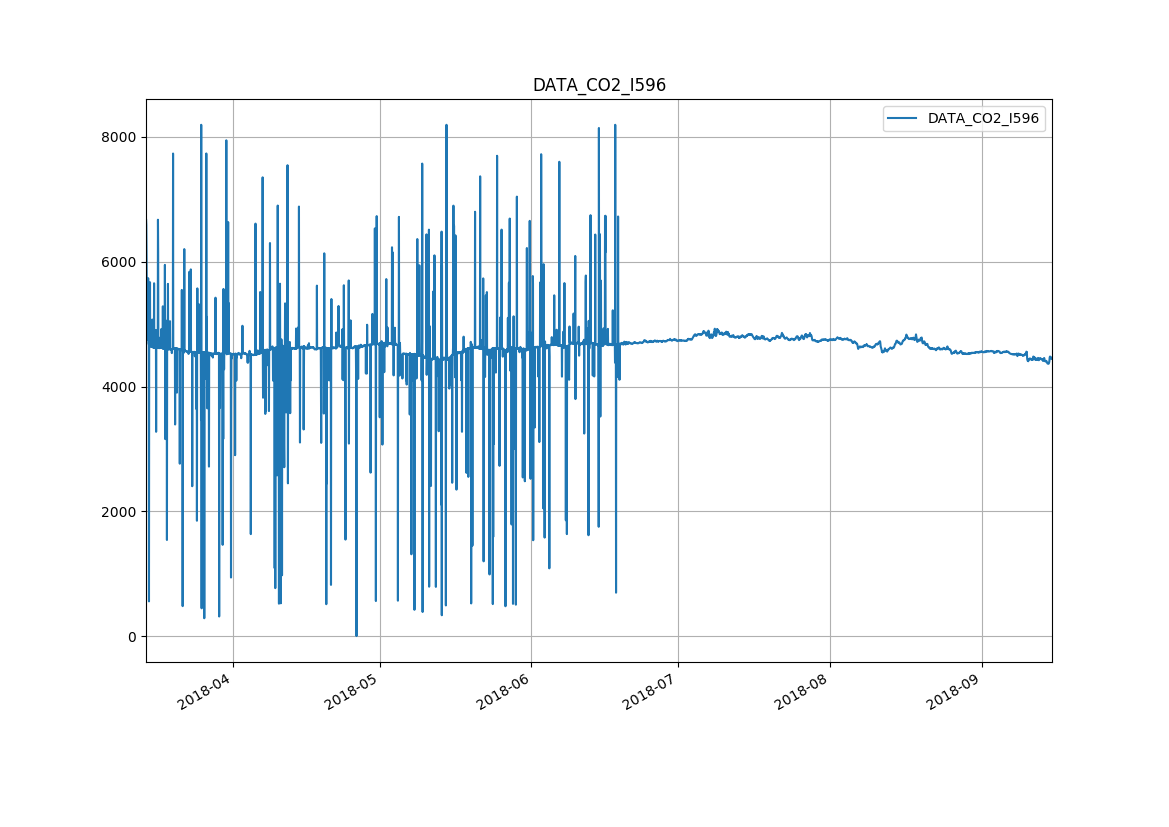1169x827 pixels.
Task: Select the 2018-05 x-axis date label
Action: [x=352, y=691]
